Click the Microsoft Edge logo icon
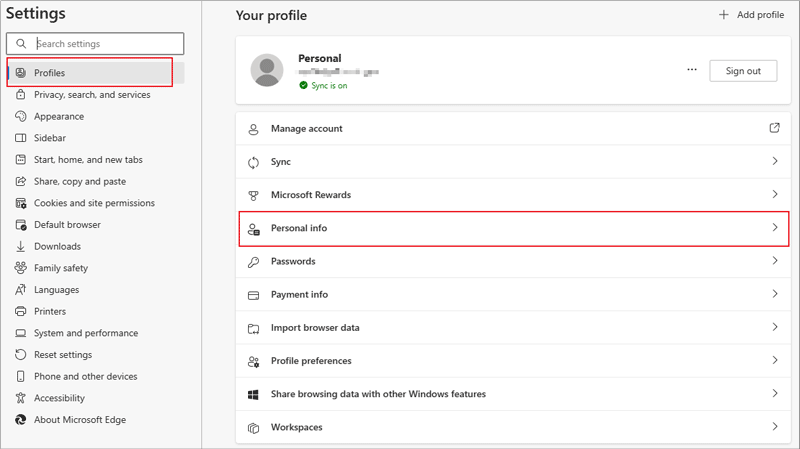This screenshot has width=800, height=449. click(x=20, y=420)
